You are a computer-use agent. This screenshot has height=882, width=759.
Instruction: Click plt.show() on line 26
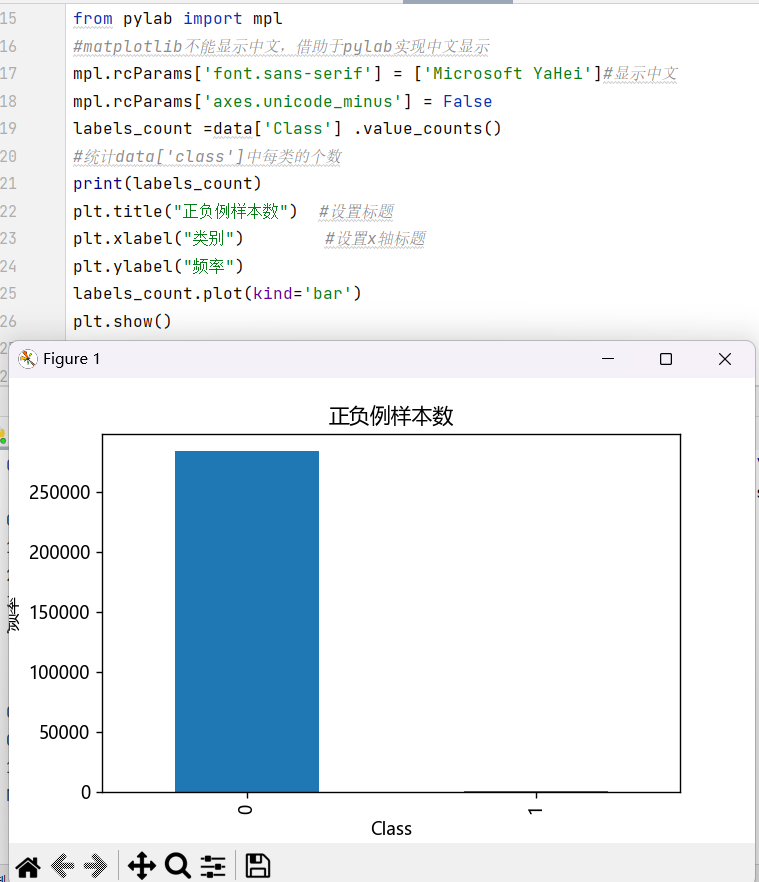click(x=122, y=321)
